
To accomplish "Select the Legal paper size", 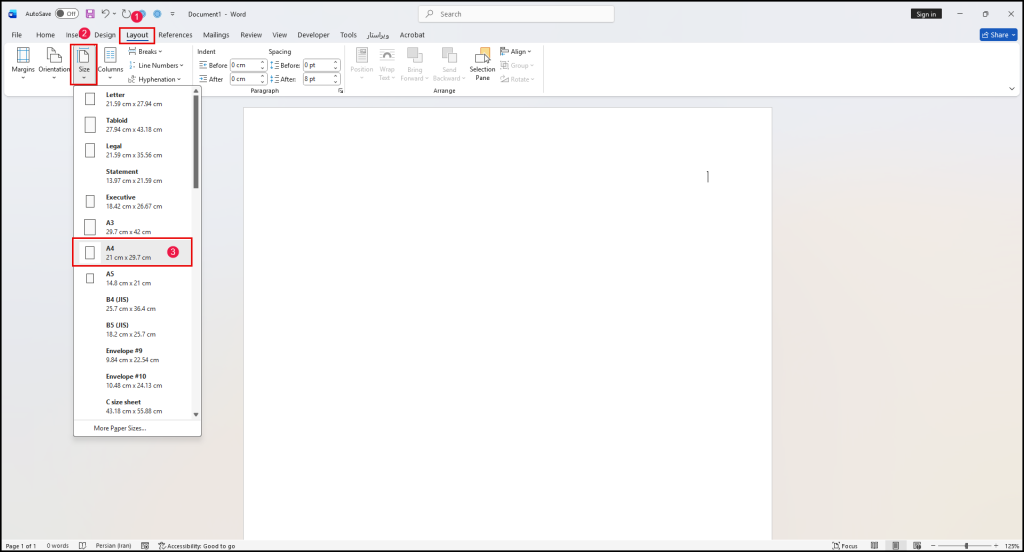I will tap(133, 150).
